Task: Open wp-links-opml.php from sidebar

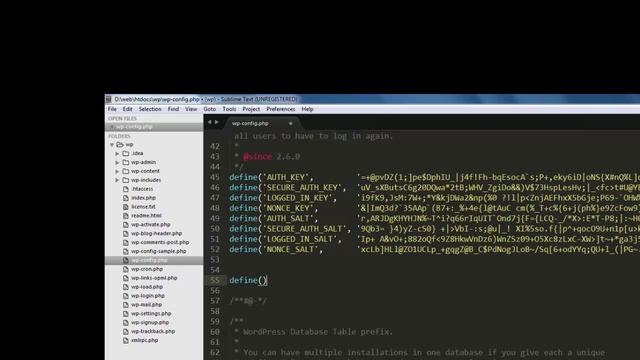Action: pos(154,278)
